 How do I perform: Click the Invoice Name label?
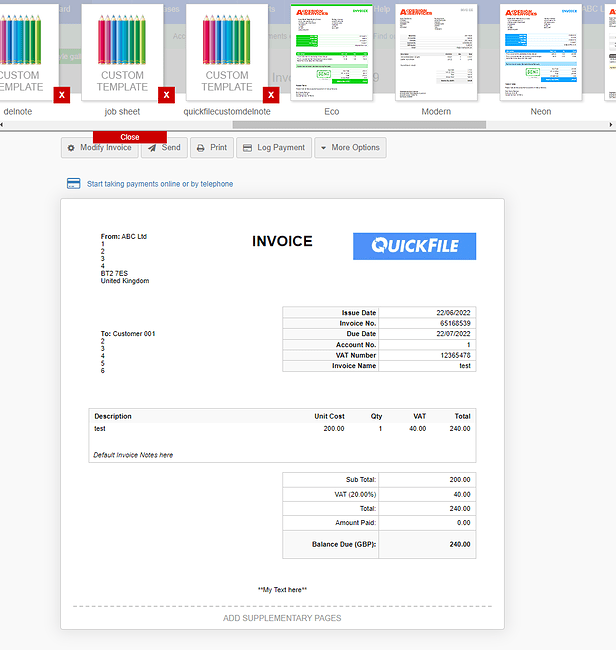click(354, 366)
